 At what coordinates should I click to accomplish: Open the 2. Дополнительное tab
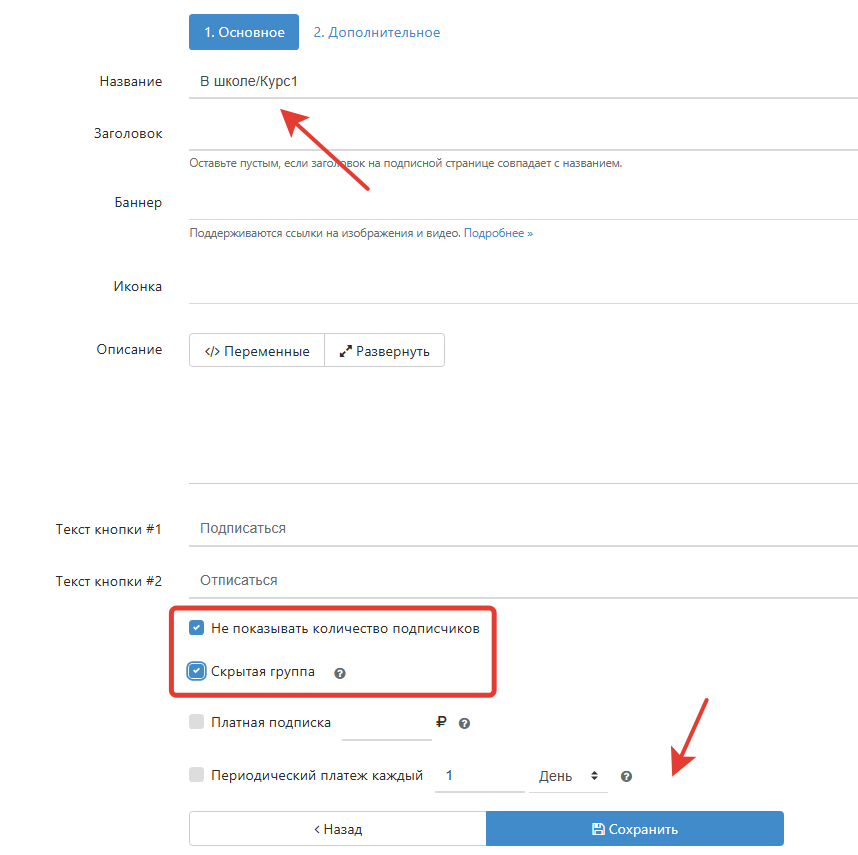tap(376, 32)
